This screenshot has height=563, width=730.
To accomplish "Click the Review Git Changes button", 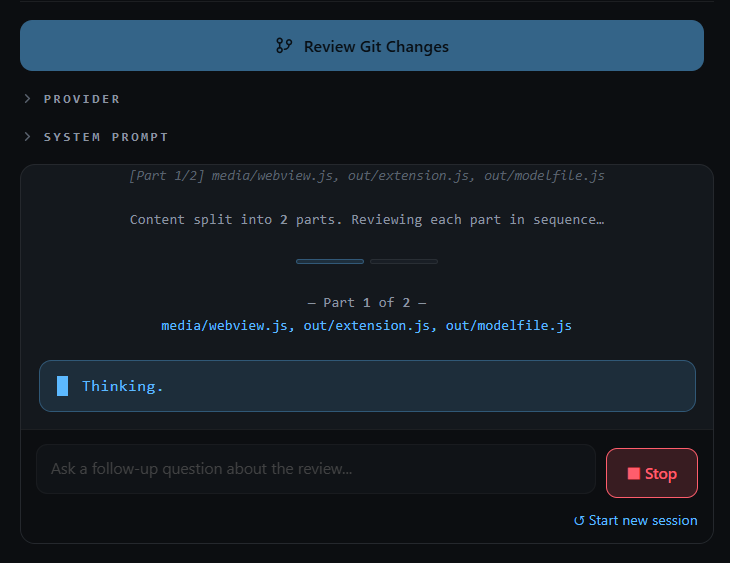I will point(362,46).
